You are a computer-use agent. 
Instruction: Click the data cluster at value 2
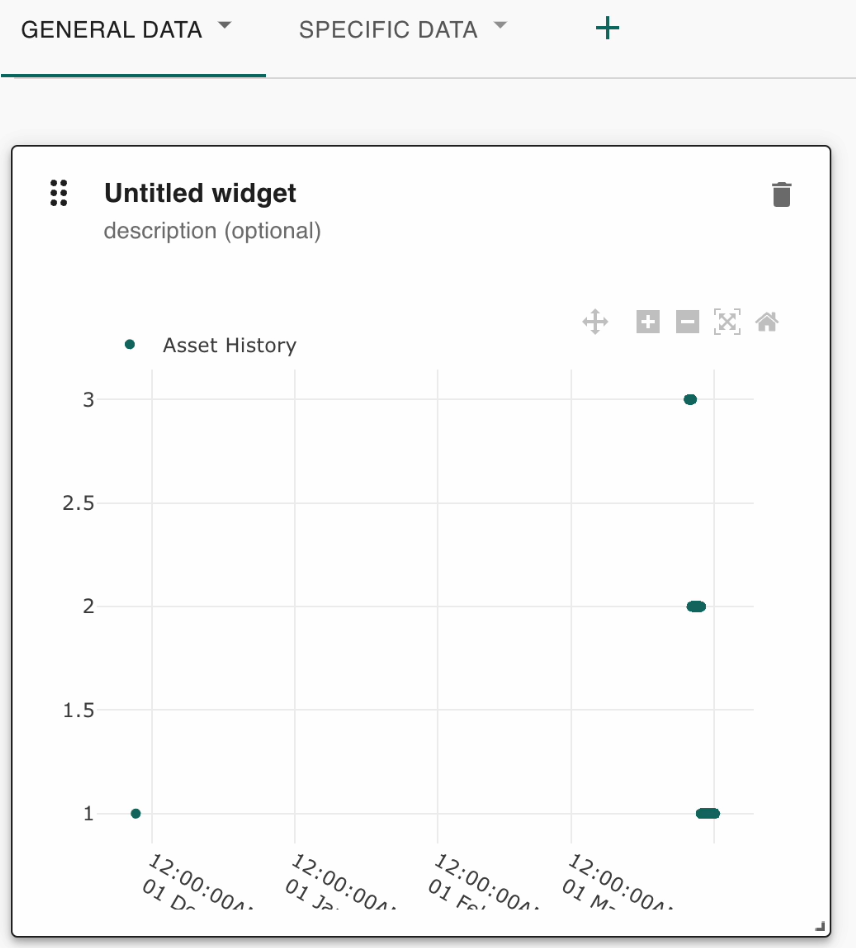pyautogui.click(x=696, y=606)
